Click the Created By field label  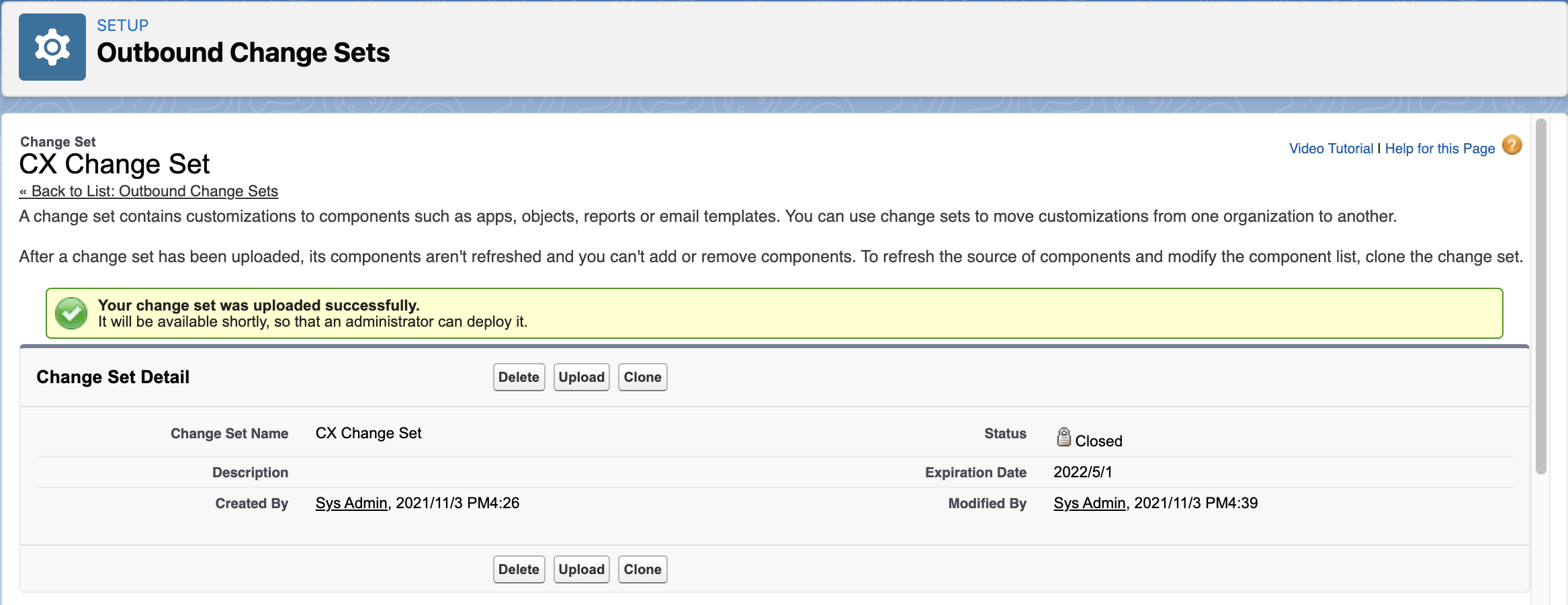coord(251,503)
